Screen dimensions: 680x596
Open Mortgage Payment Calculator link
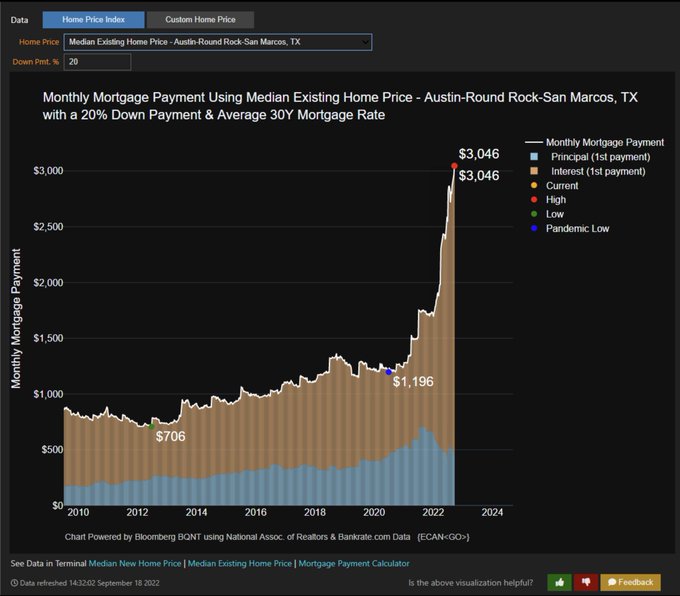pyautogui.click(x=354, y=563)
